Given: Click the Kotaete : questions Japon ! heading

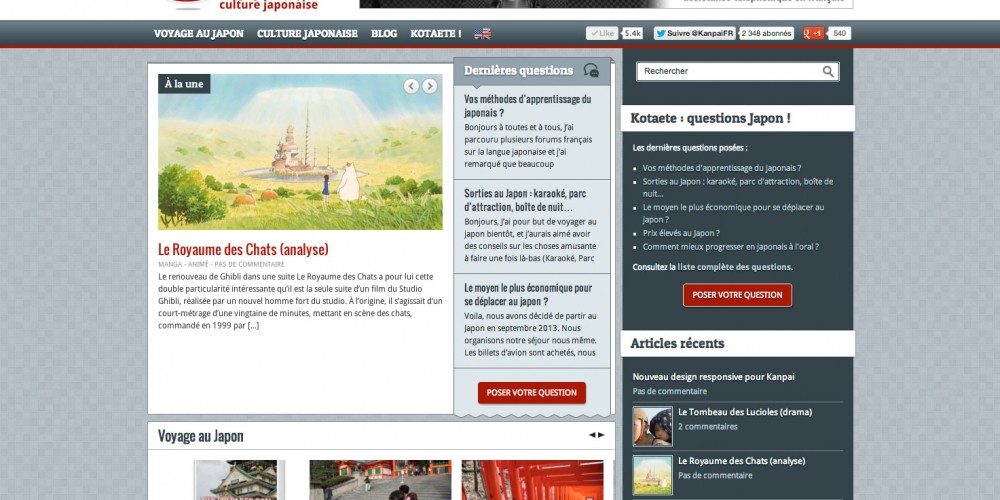Looking at the screenshot, I should click(x=710, y=118).
